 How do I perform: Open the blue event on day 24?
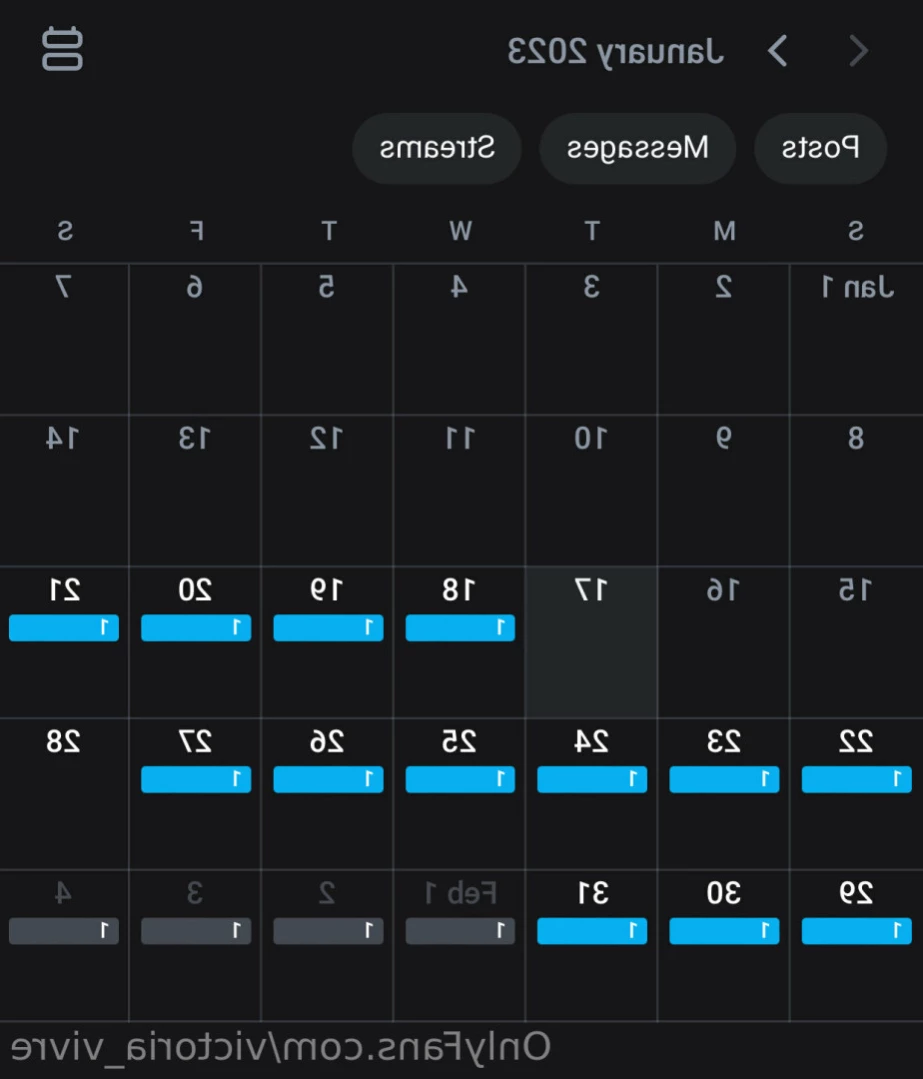click(592, 779)
